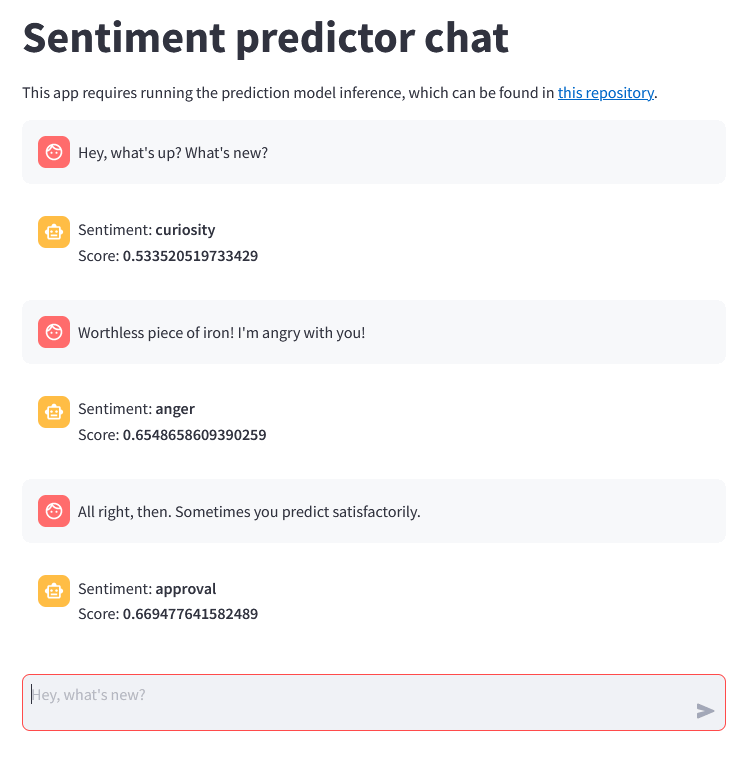Click robot avatar next to curiosity sentiment
Screen dimensions: 749x757
54,231
